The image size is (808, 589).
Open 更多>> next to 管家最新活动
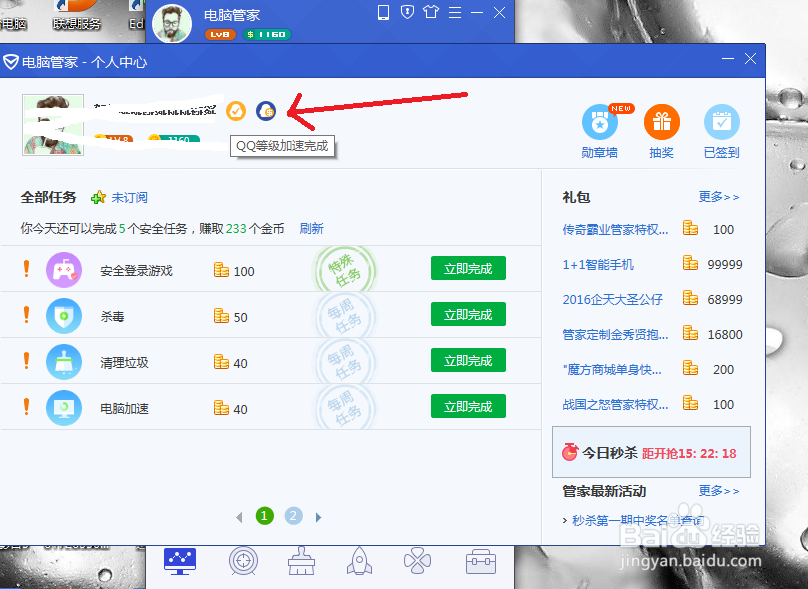[719, 491]
